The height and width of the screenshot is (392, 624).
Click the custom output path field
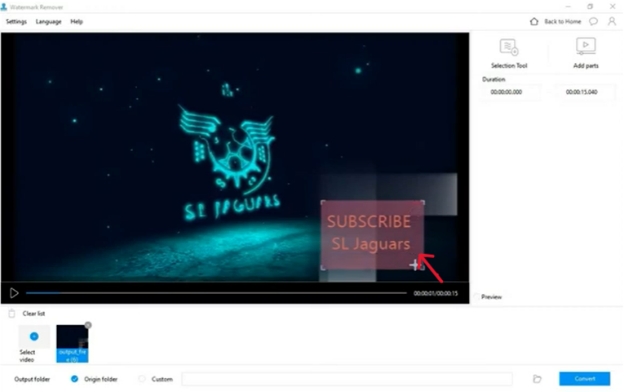click(347, 379)
